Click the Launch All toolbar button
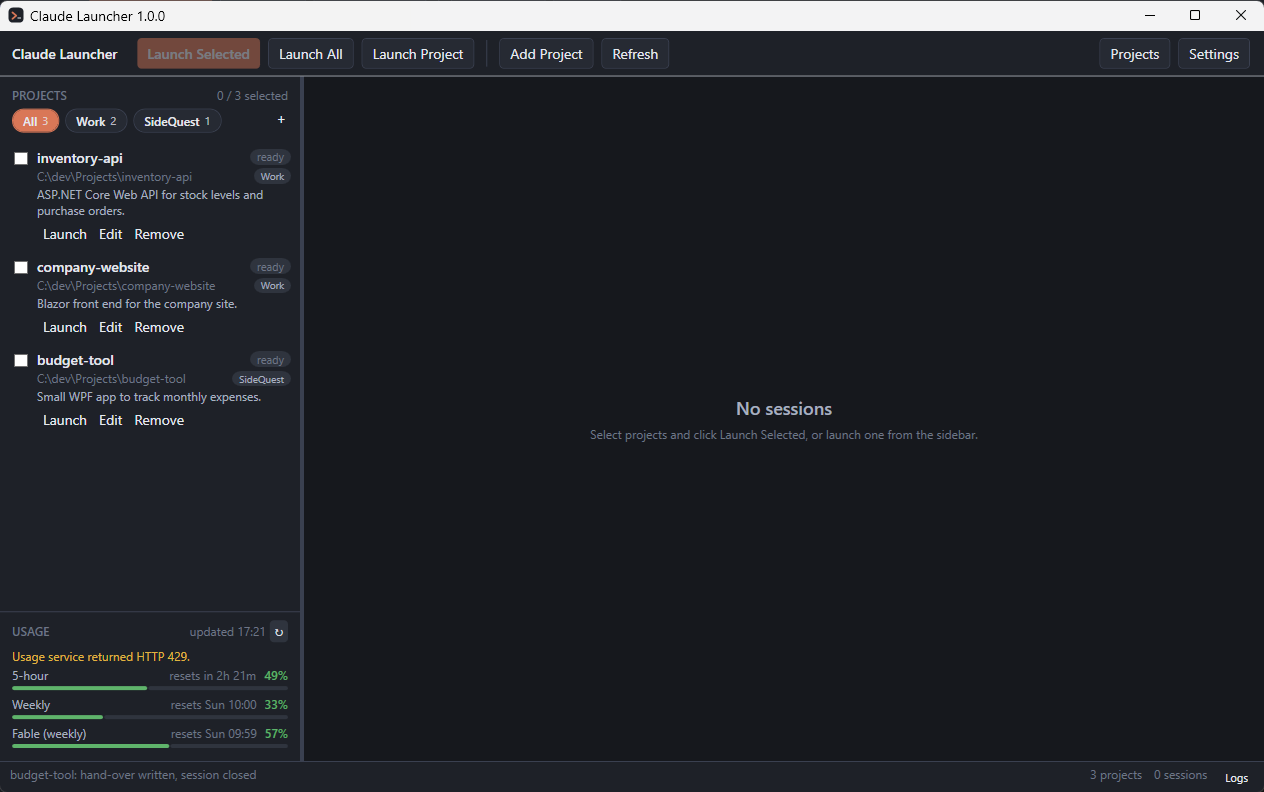This screenshot has width=1264, height=792. pyautogui.click(x=310, y=54)
